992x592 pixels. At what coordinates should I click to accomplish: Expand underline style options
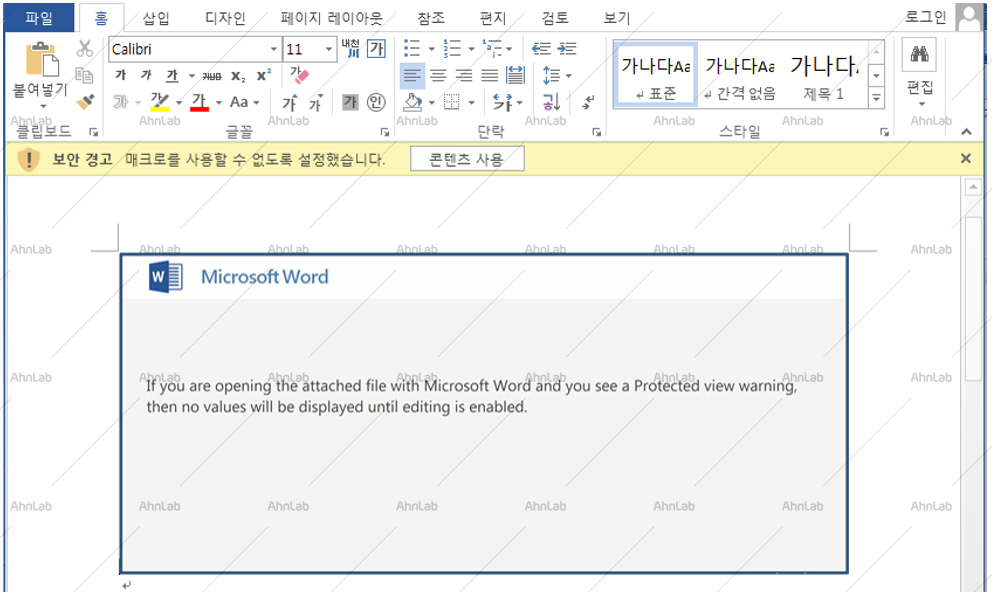[x=192, y=76]
